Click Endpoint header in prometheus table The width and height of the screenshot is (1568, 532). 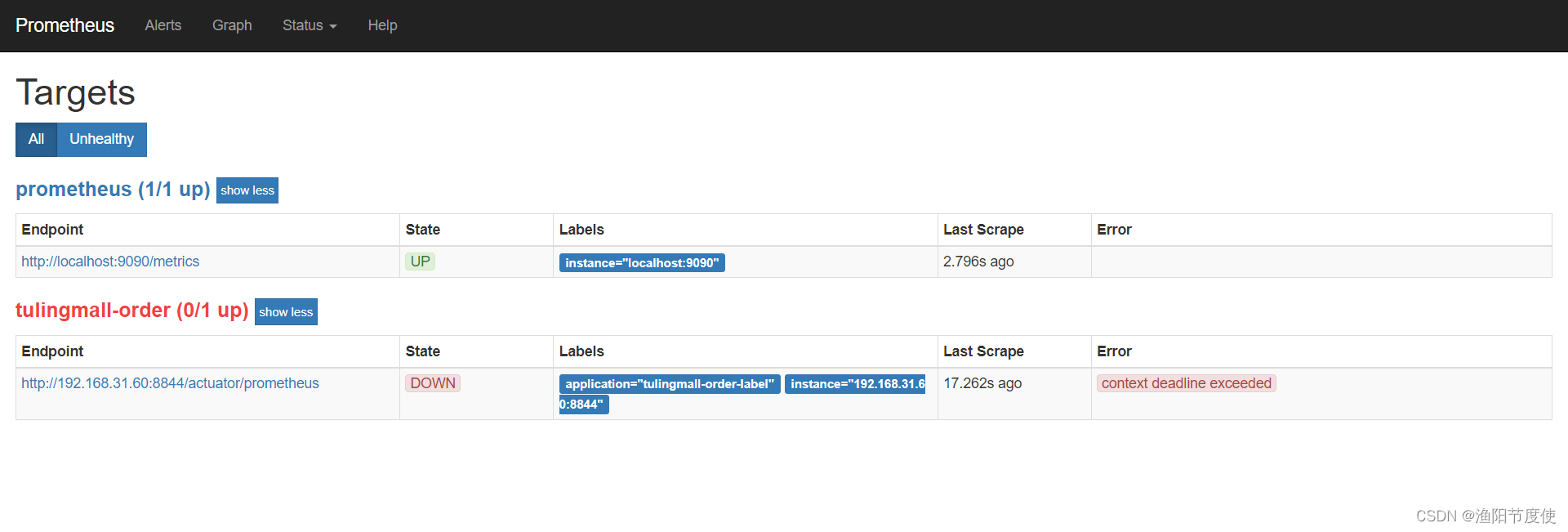[x=52, y=230]
